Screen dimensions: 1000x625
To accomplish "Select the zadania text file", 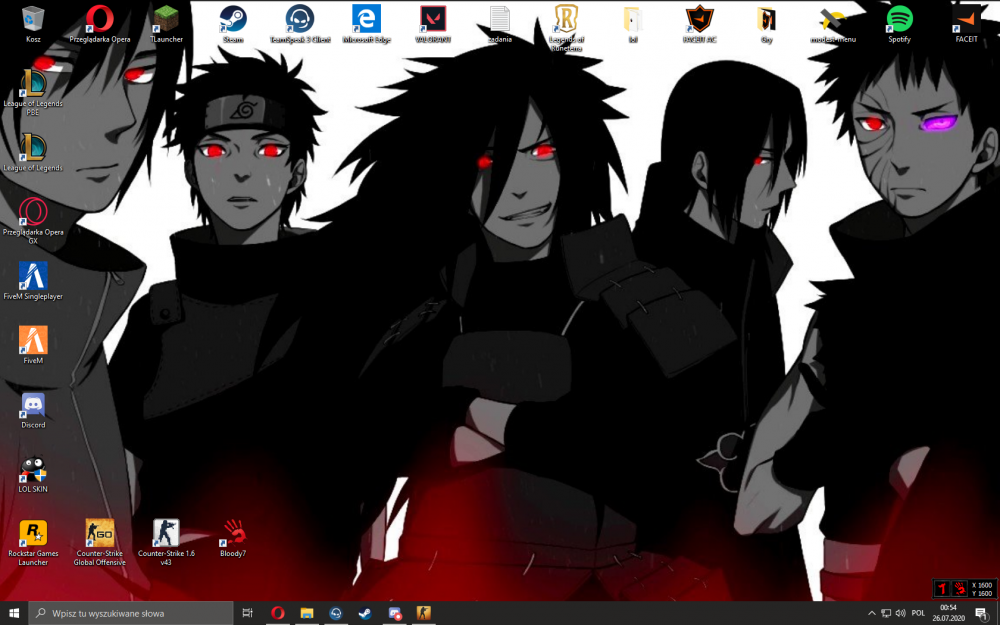I will (x=499, y=24).
